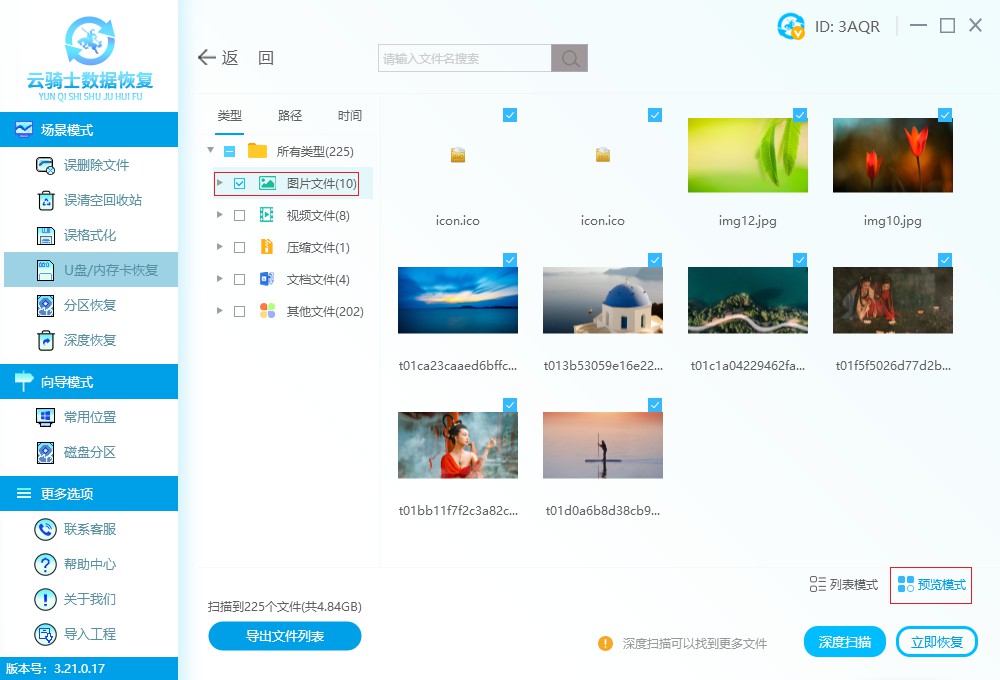Collapse the 所有类型 tree node

(210, 151)
